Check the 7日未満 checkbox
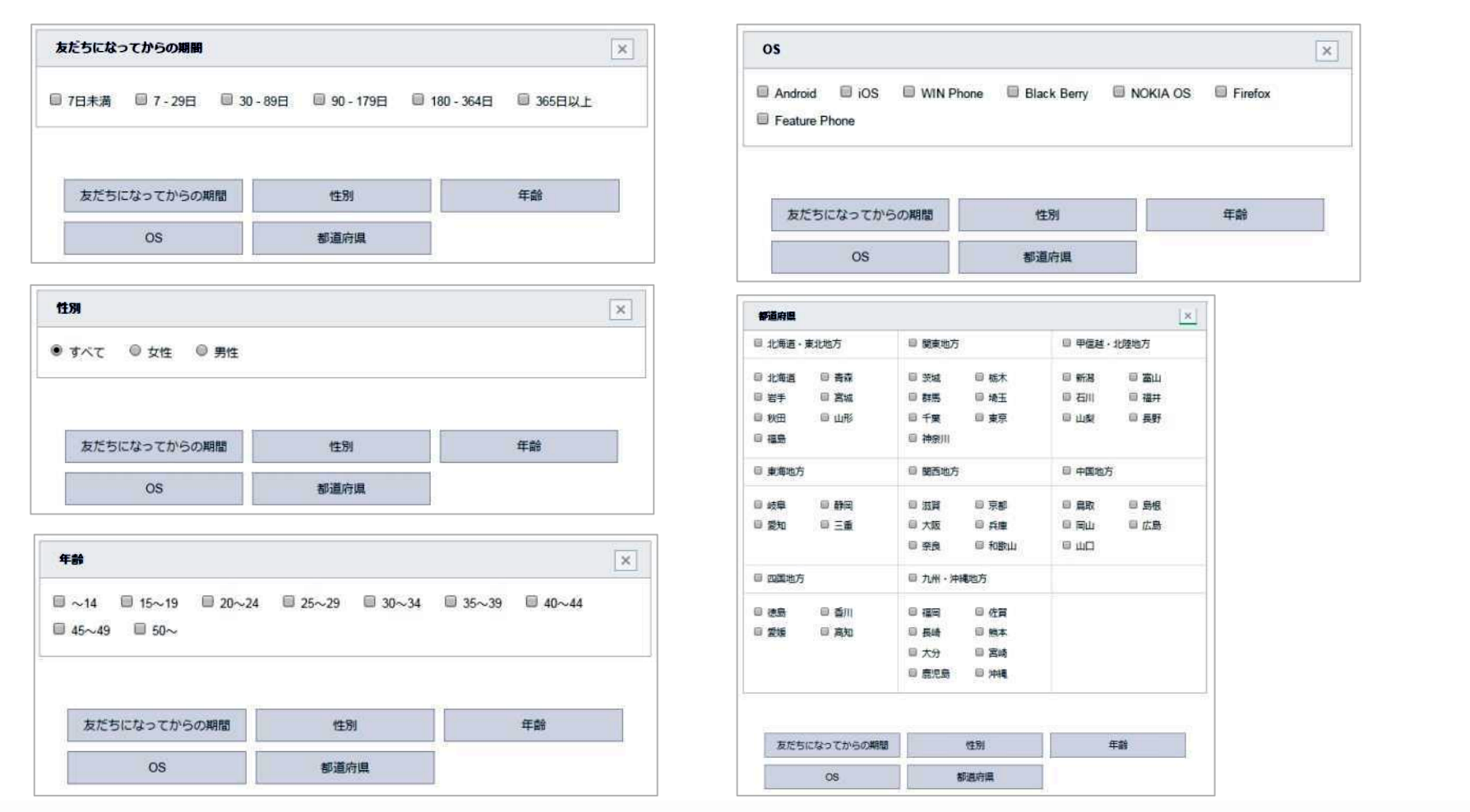Viewport: 1470px width, 812px height. click(x=56, y=99)
